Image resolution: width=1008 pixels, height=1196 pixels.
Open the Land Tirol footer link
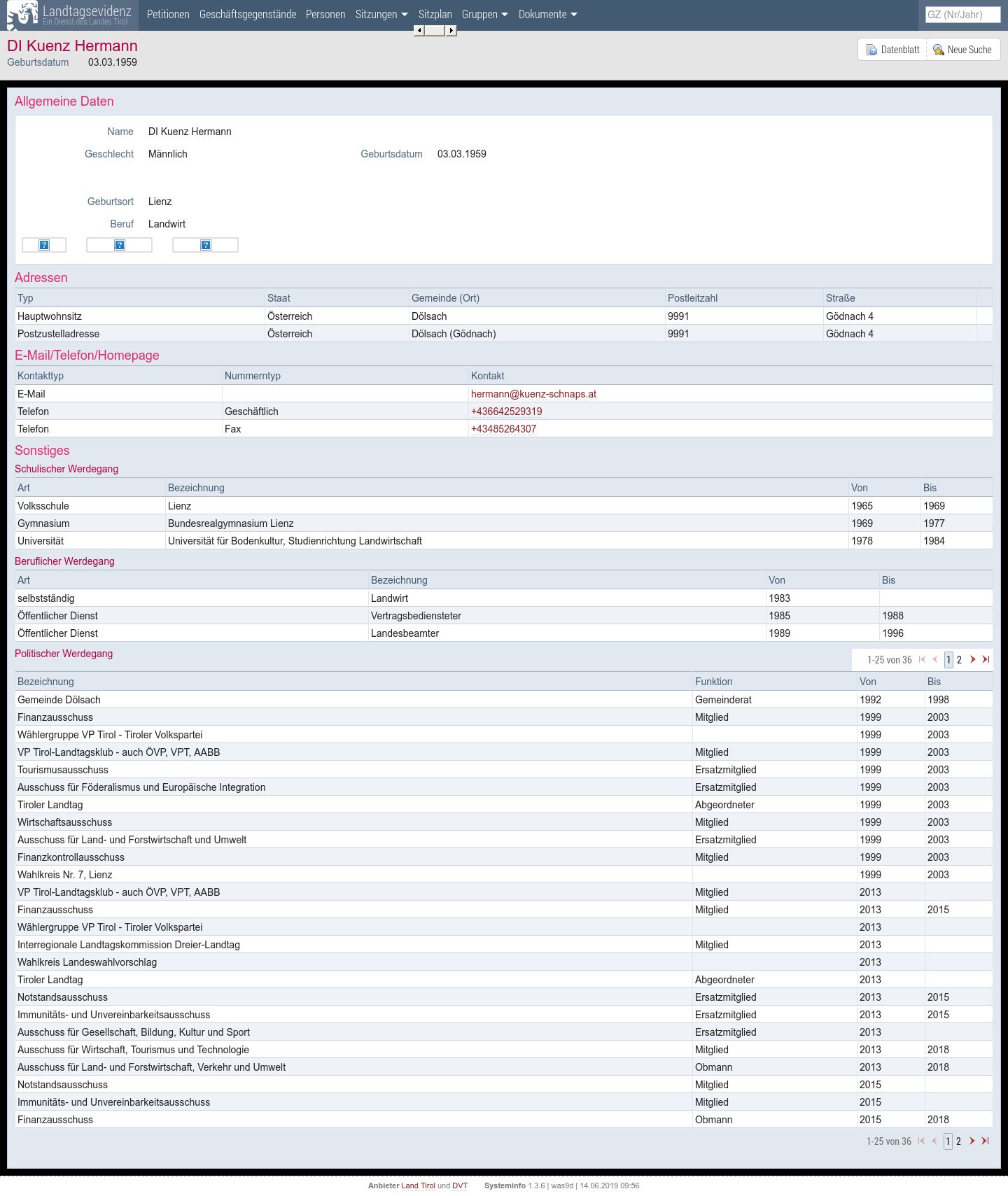(418, 1186)
